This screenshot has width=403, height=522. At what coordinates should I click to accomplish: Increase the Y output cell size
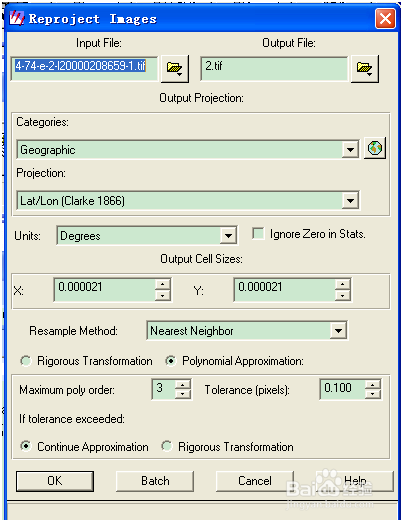342,284
